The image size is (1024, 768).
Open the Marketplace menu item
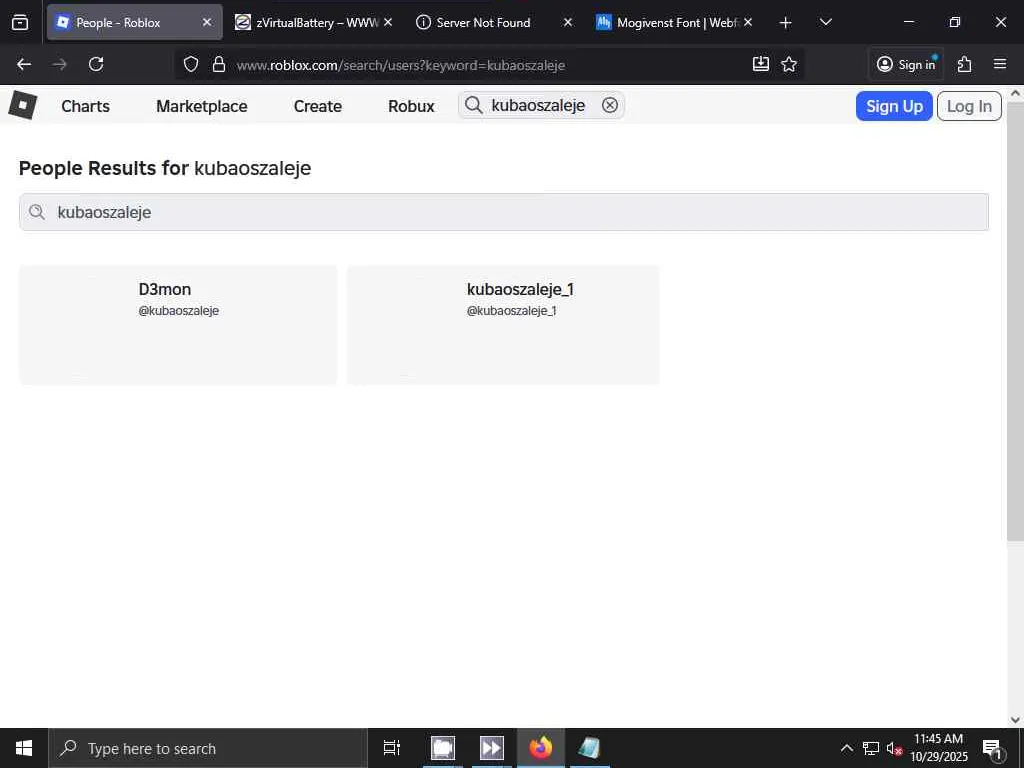tap(202, 106)
